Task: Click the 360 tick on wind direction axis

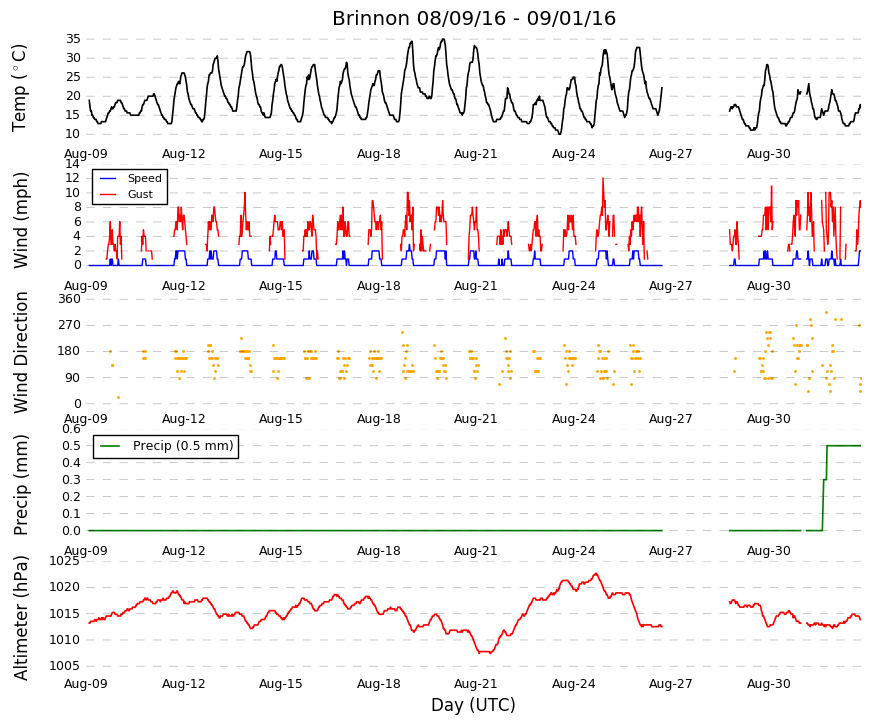Action: click(69, 299)
